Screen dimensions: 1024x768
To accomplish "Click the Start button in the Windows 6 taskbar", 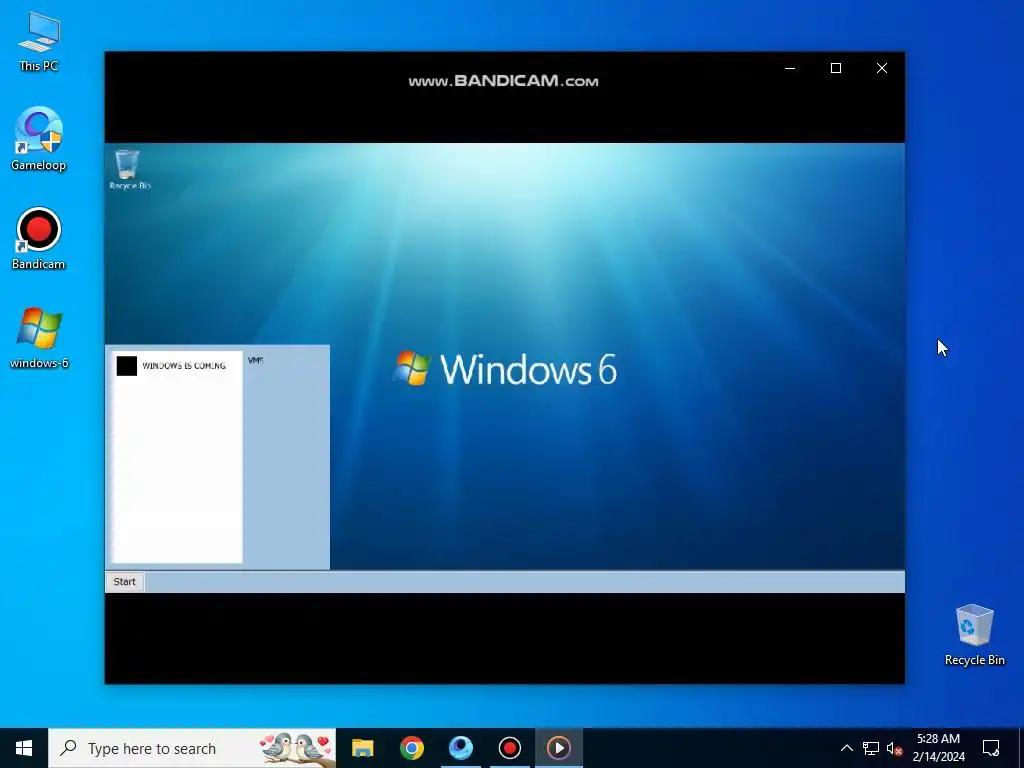I will coord(124,582).
